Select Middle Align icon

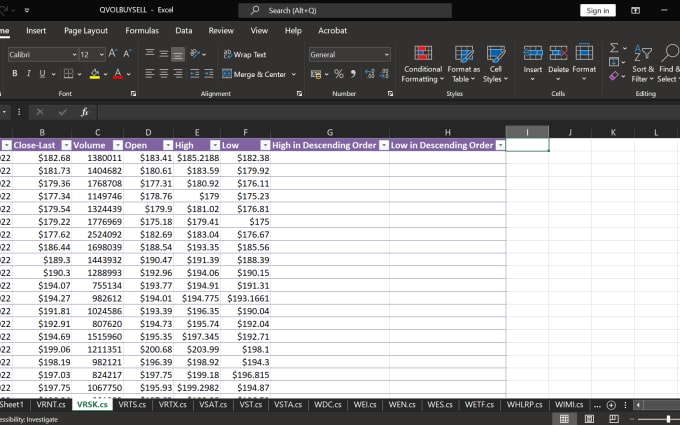click(x=163, y=54)
